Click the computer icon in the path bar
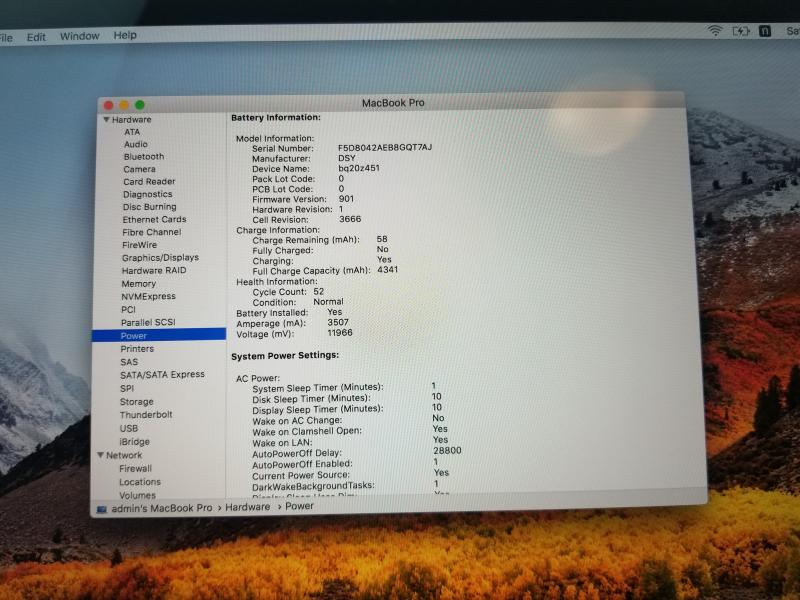Screen dimensions: 800x600 [102, 508]
